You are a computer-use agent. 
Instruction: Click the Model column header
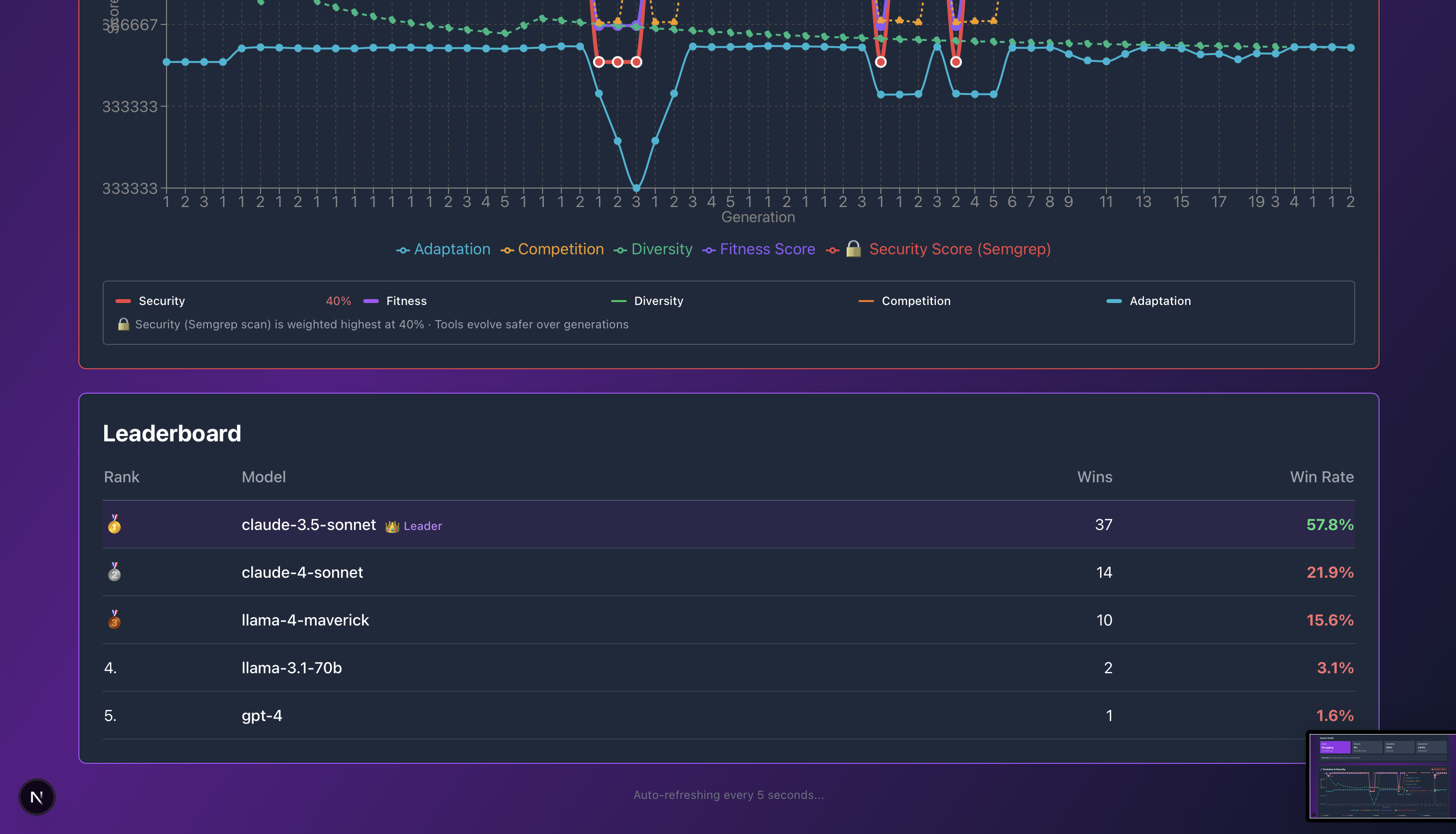pos(263,476)
